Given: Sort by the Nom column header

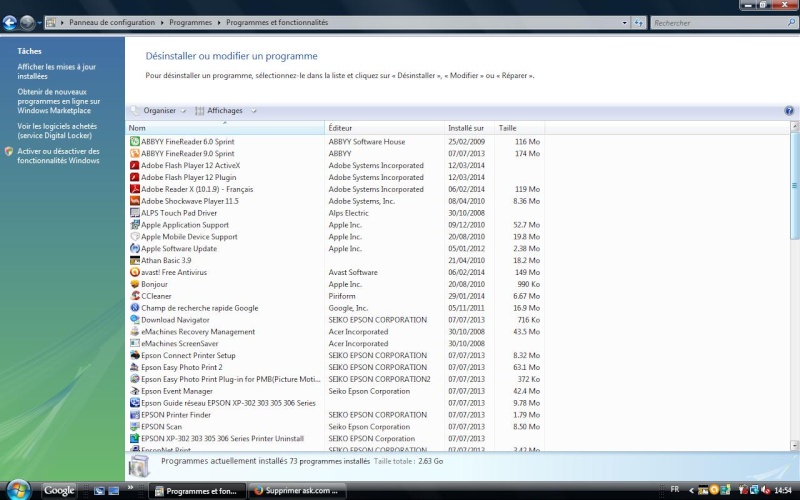Looking at the screenshot, I should 225,128.
